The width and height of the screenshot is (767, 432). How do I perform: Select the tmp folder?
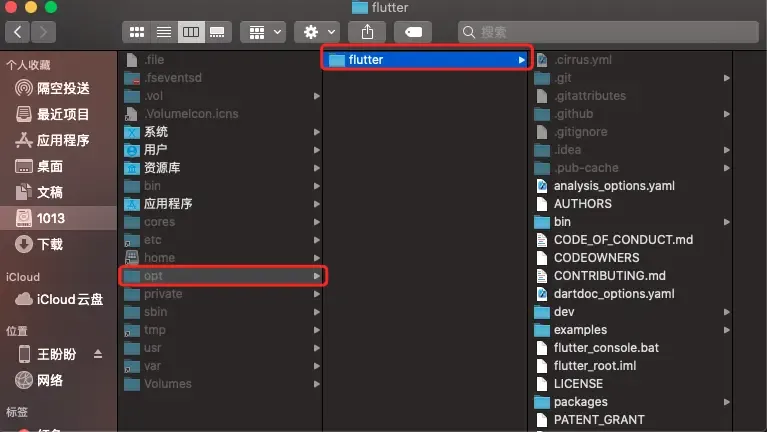coord(220,330)
